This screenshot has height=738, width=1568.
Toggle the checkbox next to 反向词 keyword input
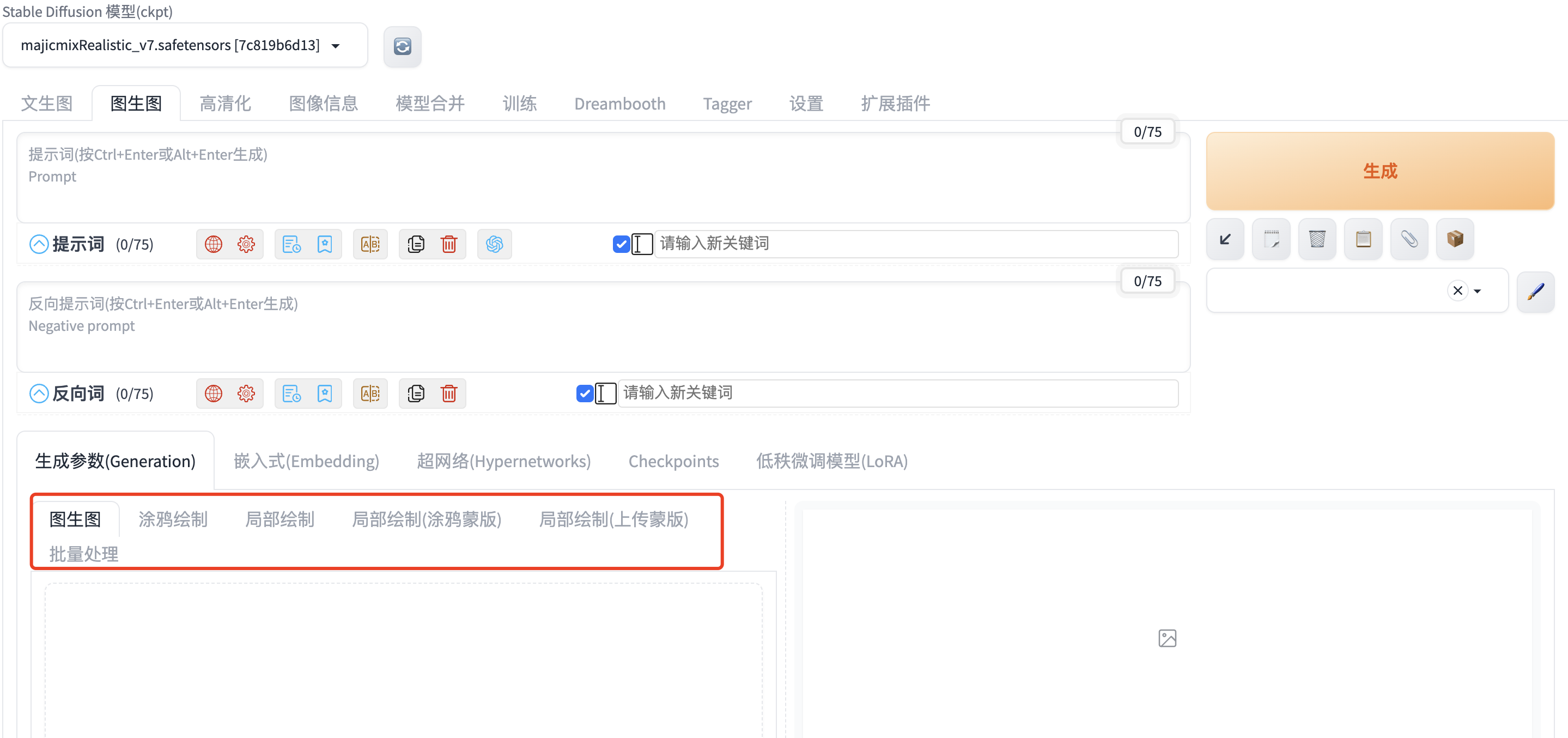pos(584,392)
